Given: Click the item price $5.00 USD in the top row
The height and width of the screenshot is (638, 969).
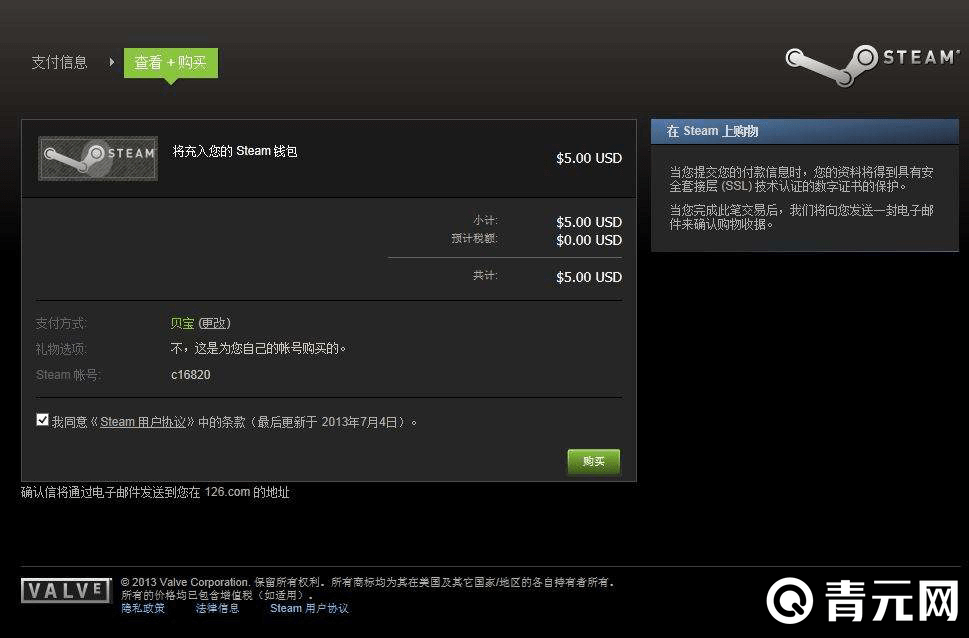Looking at the screenshot, I should point(589,158).
